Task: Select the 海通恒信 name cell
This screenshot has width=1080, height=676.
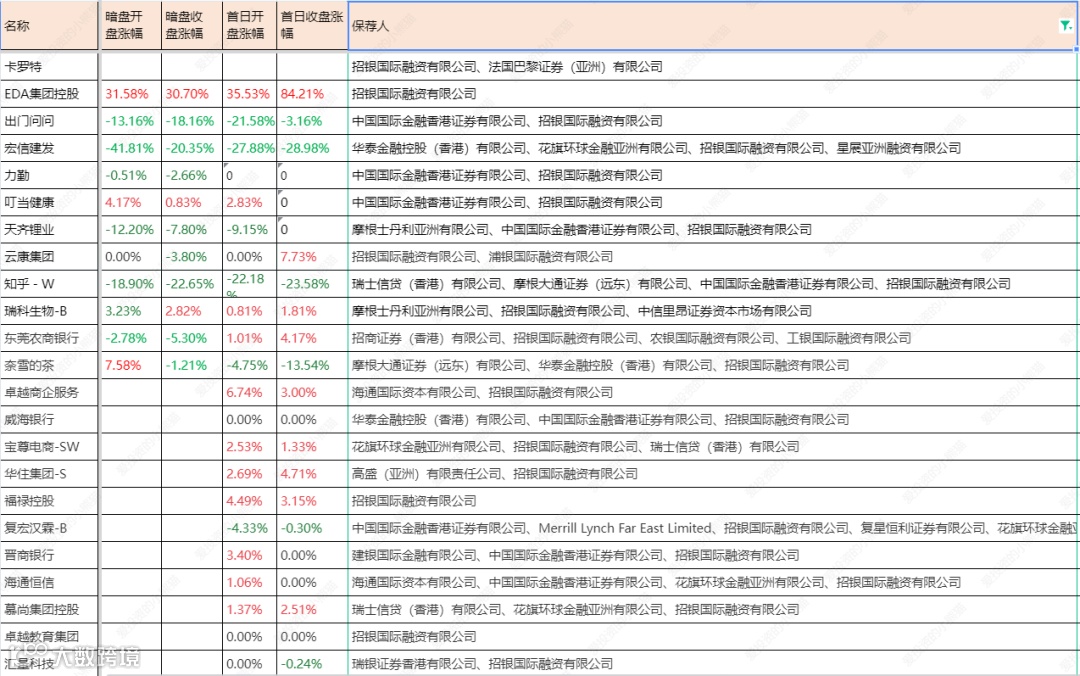Action: click(50, 582)
